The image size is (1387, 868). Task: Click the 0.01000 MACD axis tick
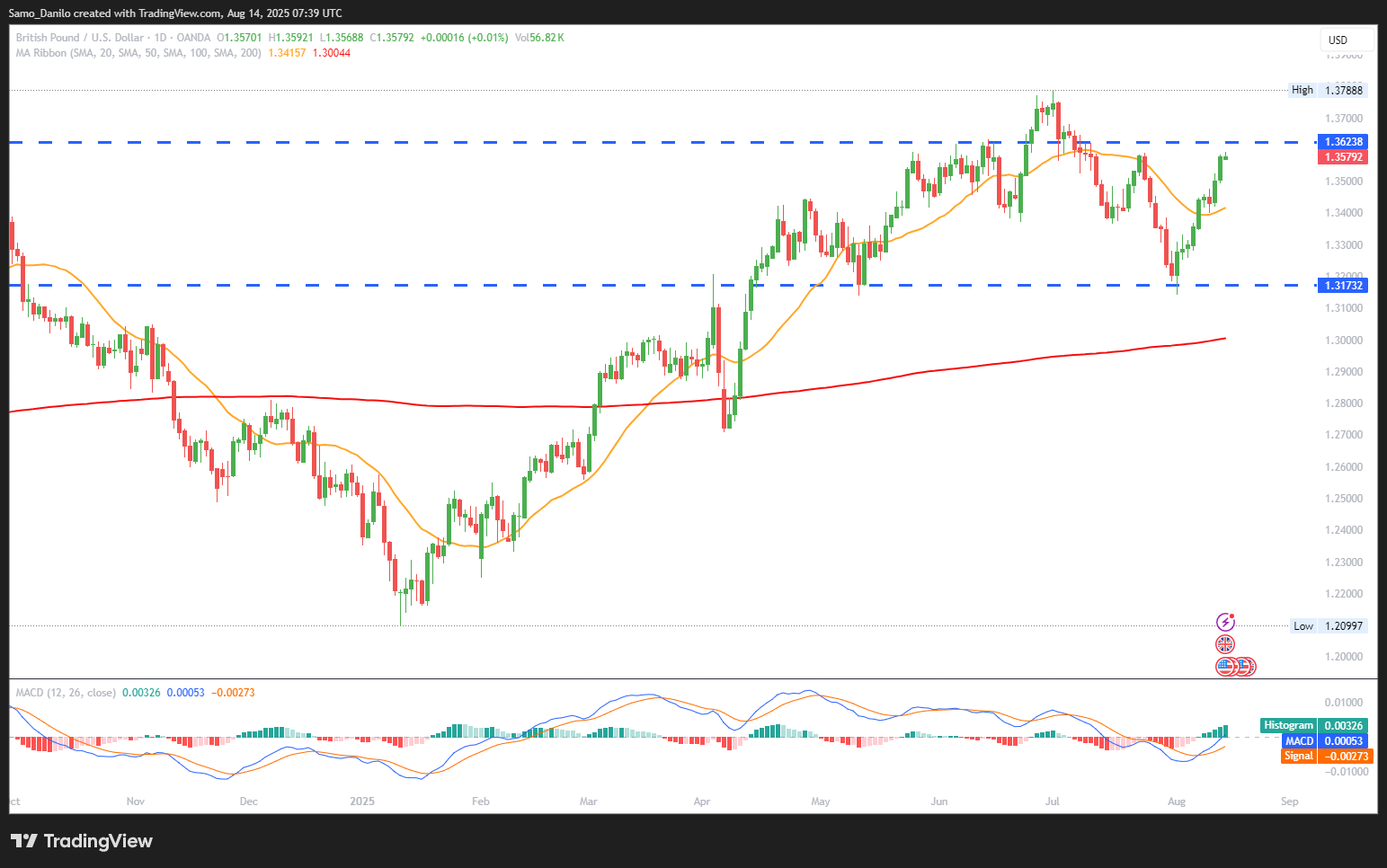(1344, 703)
